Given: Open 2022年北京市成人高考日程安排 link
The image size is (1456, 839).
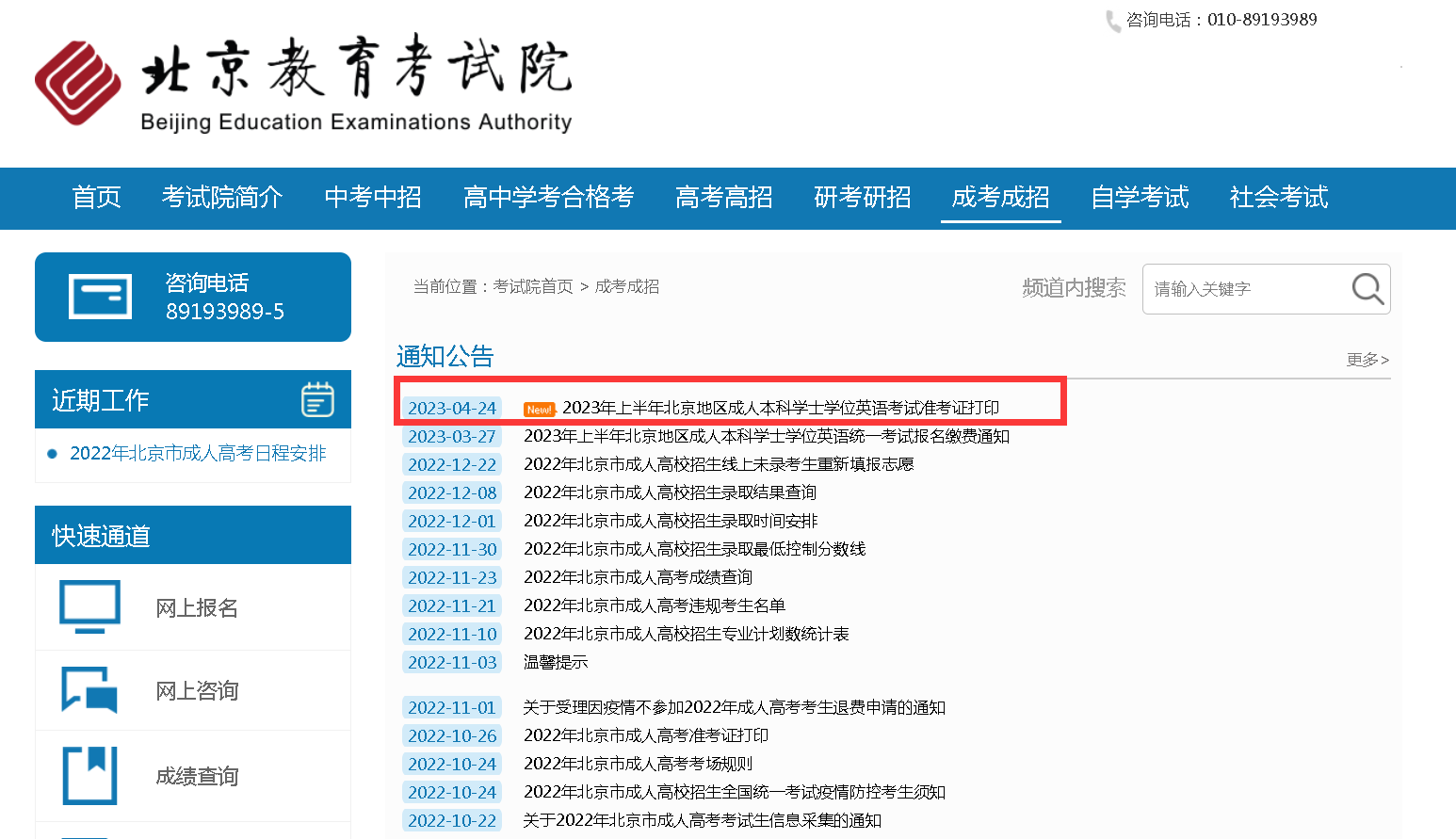Looking at the screenshot, I should tap(198, 454).
